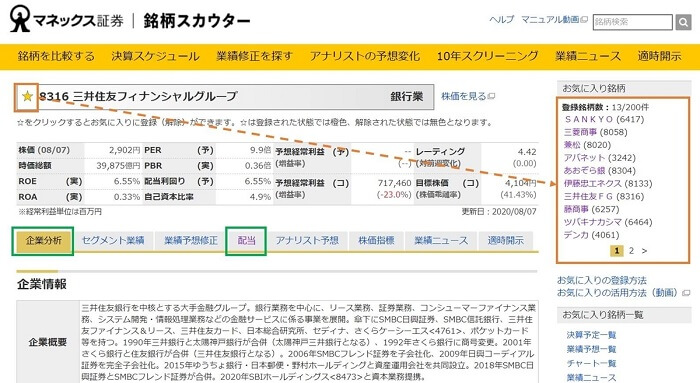Switch to the 配当 tab
This screenshot has width=700, height=383.
pyautogui.click(x=246, y=241)
